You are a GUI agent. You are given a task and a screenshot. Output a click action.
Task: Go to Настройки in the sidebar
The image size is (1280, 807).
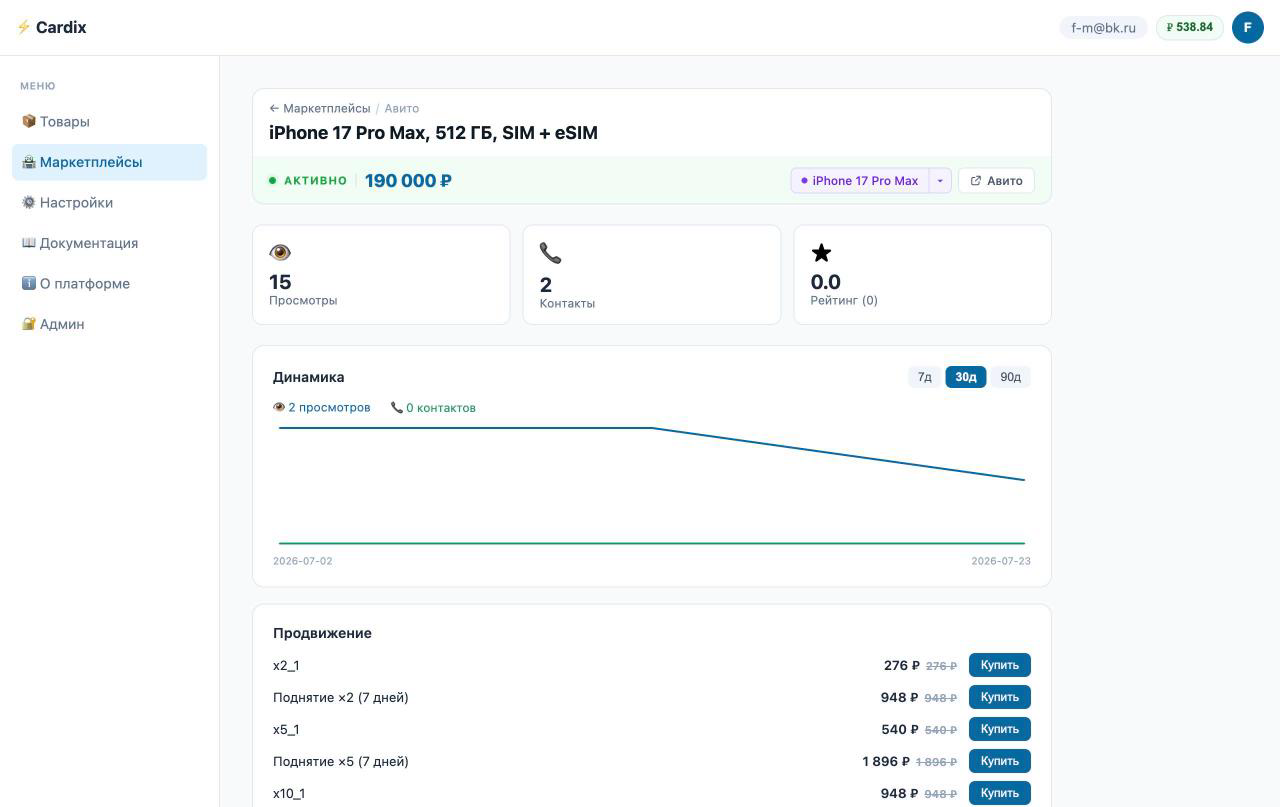[110, 202]
